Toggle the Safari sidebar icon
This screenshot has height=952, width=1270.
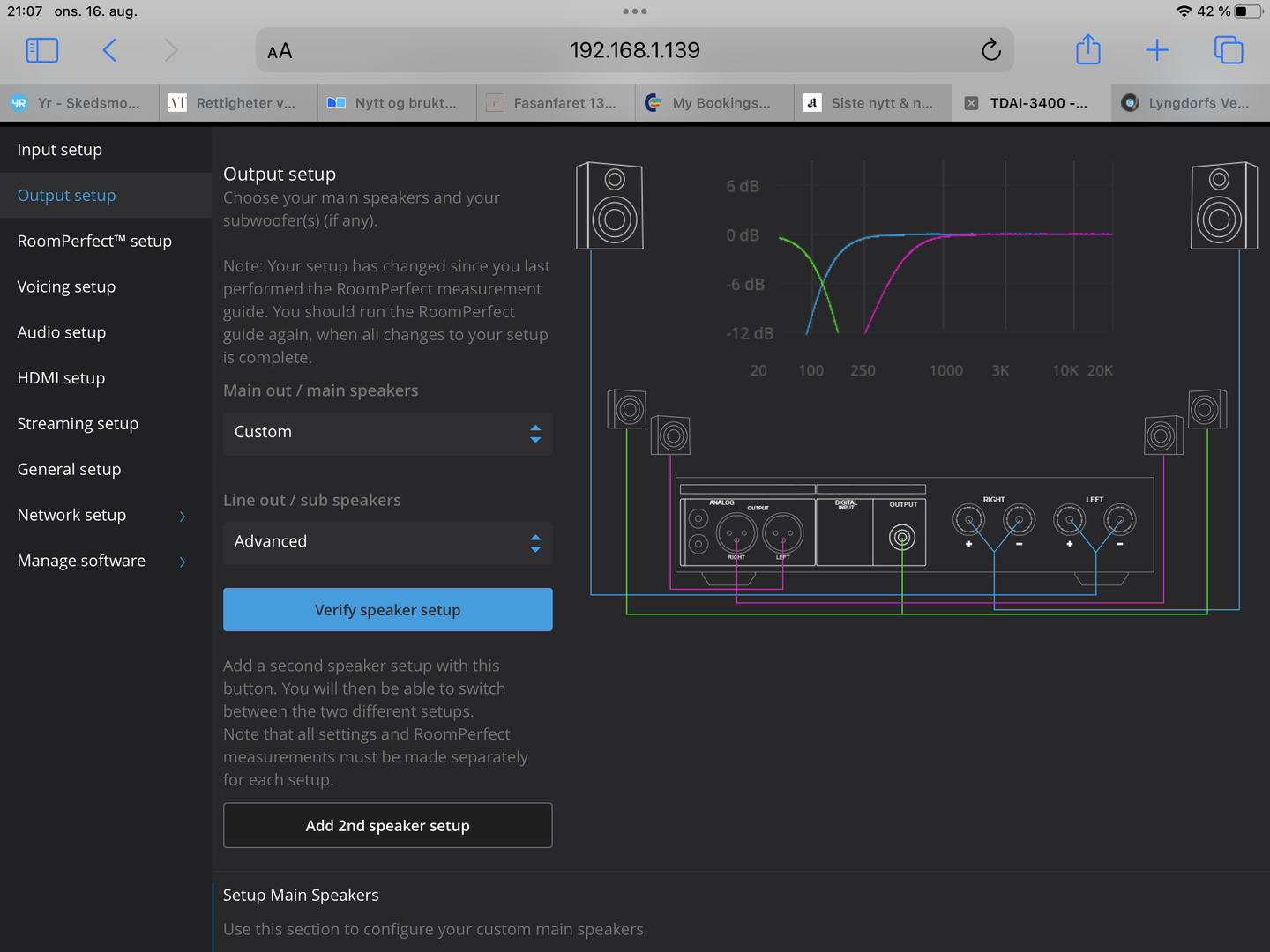click(x=42, y=50)
